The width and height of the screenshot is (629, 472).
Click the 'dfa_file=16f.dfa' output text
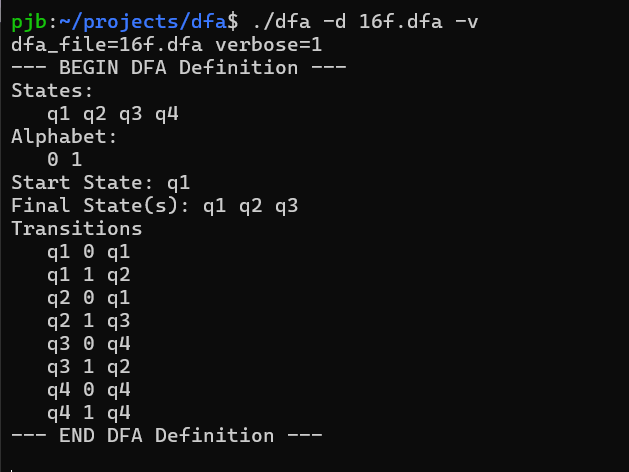point(107,45)
